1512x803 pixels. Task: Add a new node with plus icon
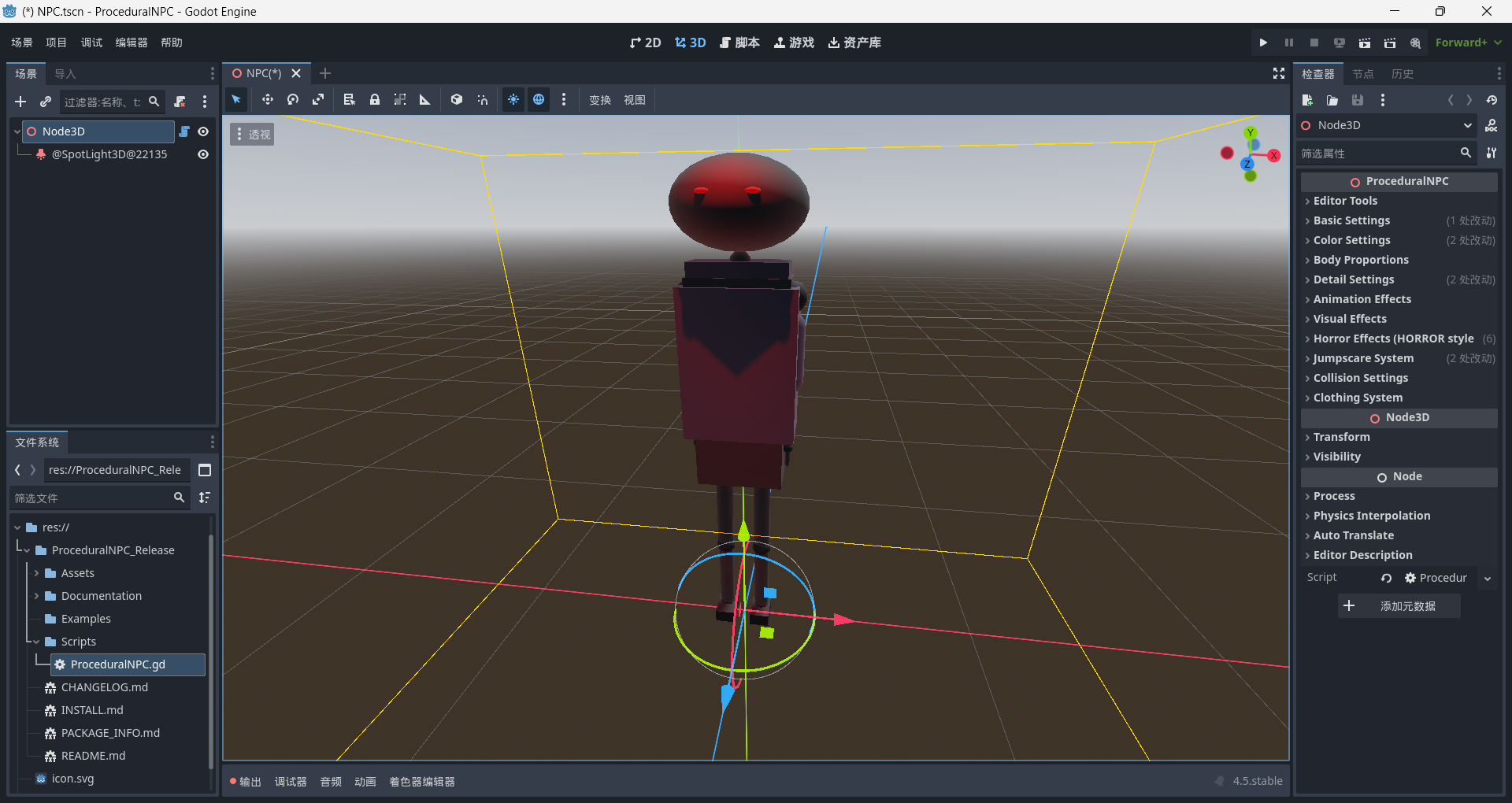[20, 102]
